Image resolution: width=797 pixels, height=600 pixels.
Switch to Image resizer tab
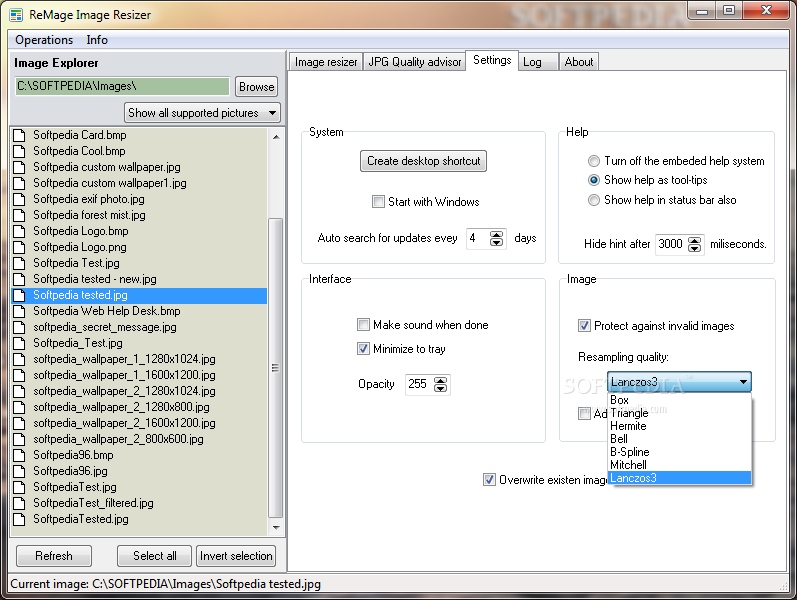(x=326, y=62)
